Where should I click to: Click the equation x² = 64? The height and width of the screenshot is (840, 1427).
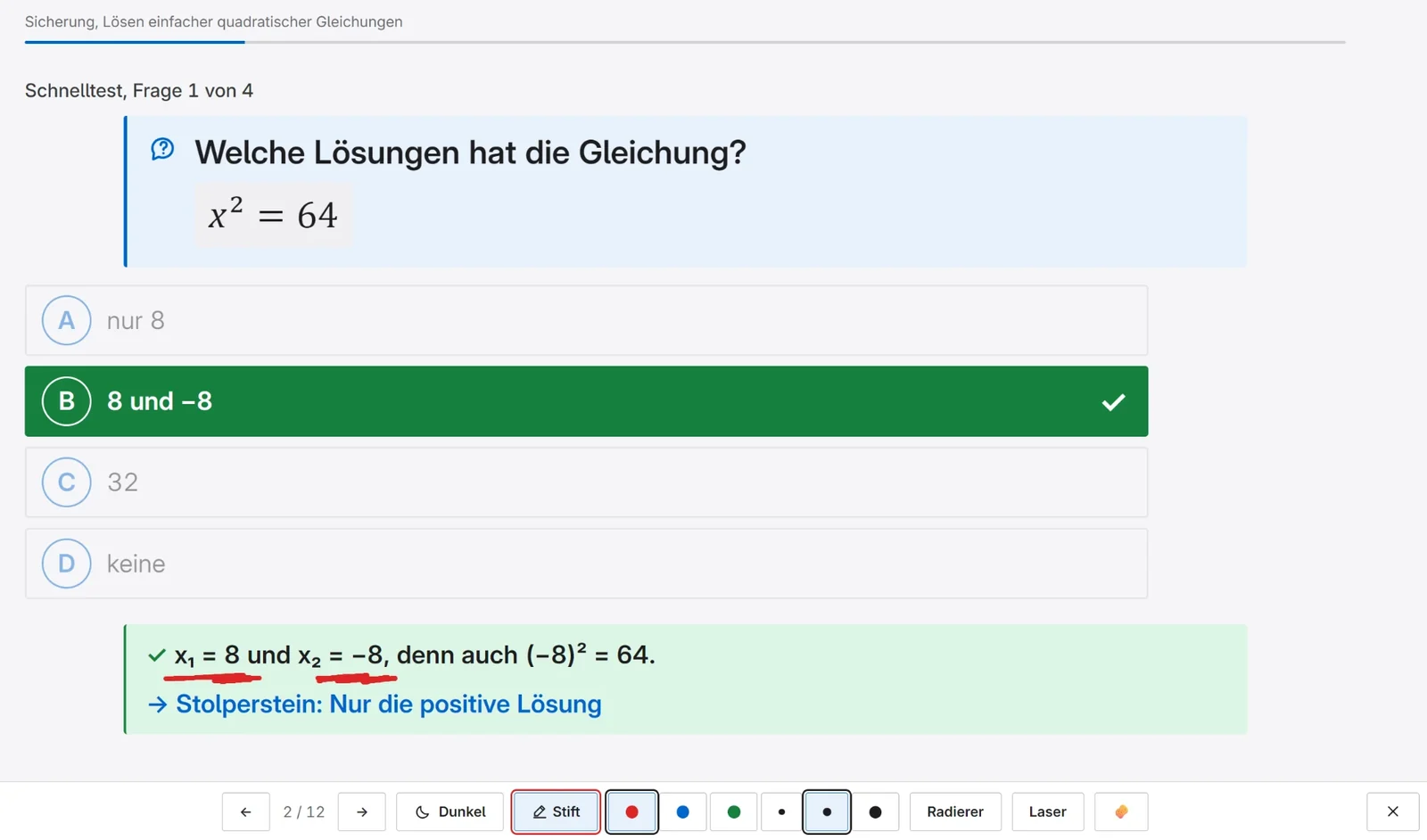(x=273, y=215)
